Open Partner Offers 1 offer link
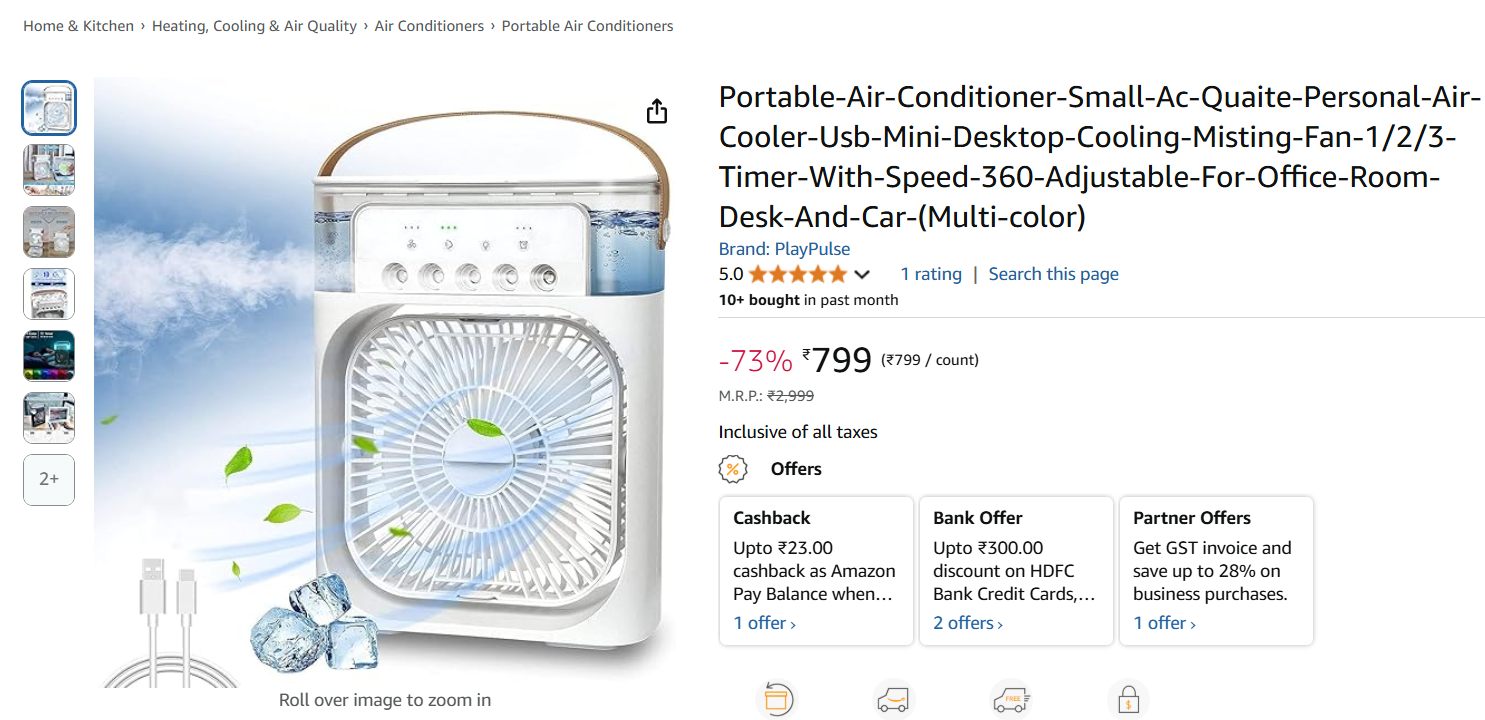1485x720 pixels. point(1164,623)
